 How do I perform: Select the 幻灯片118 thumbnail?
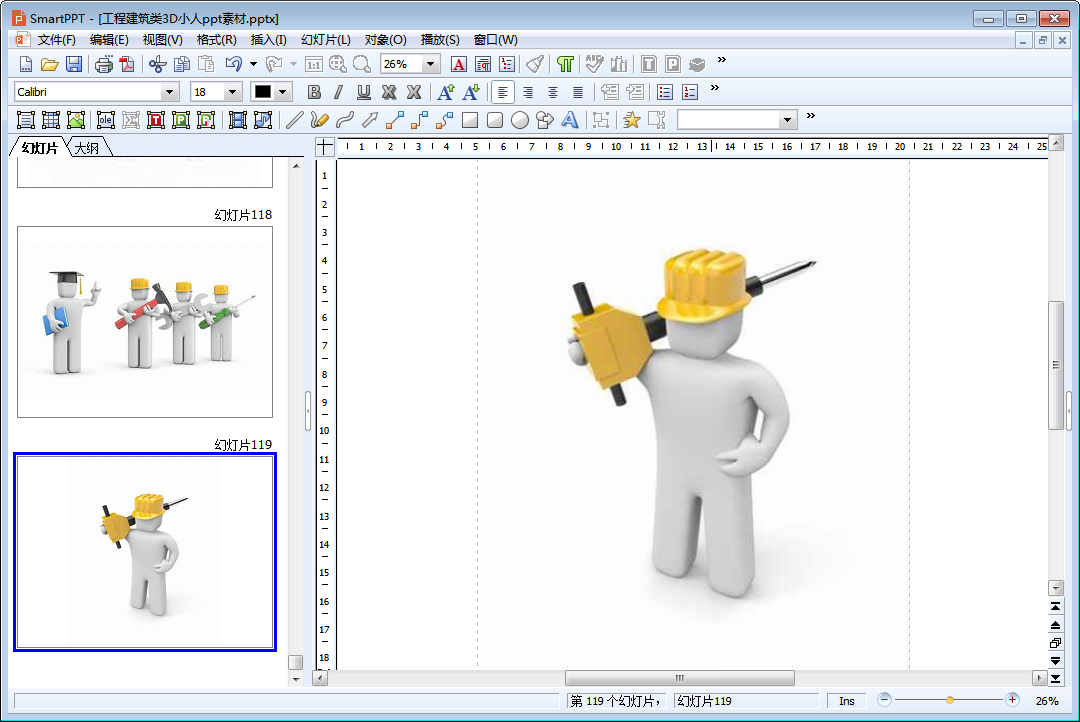tap(145, 322)
